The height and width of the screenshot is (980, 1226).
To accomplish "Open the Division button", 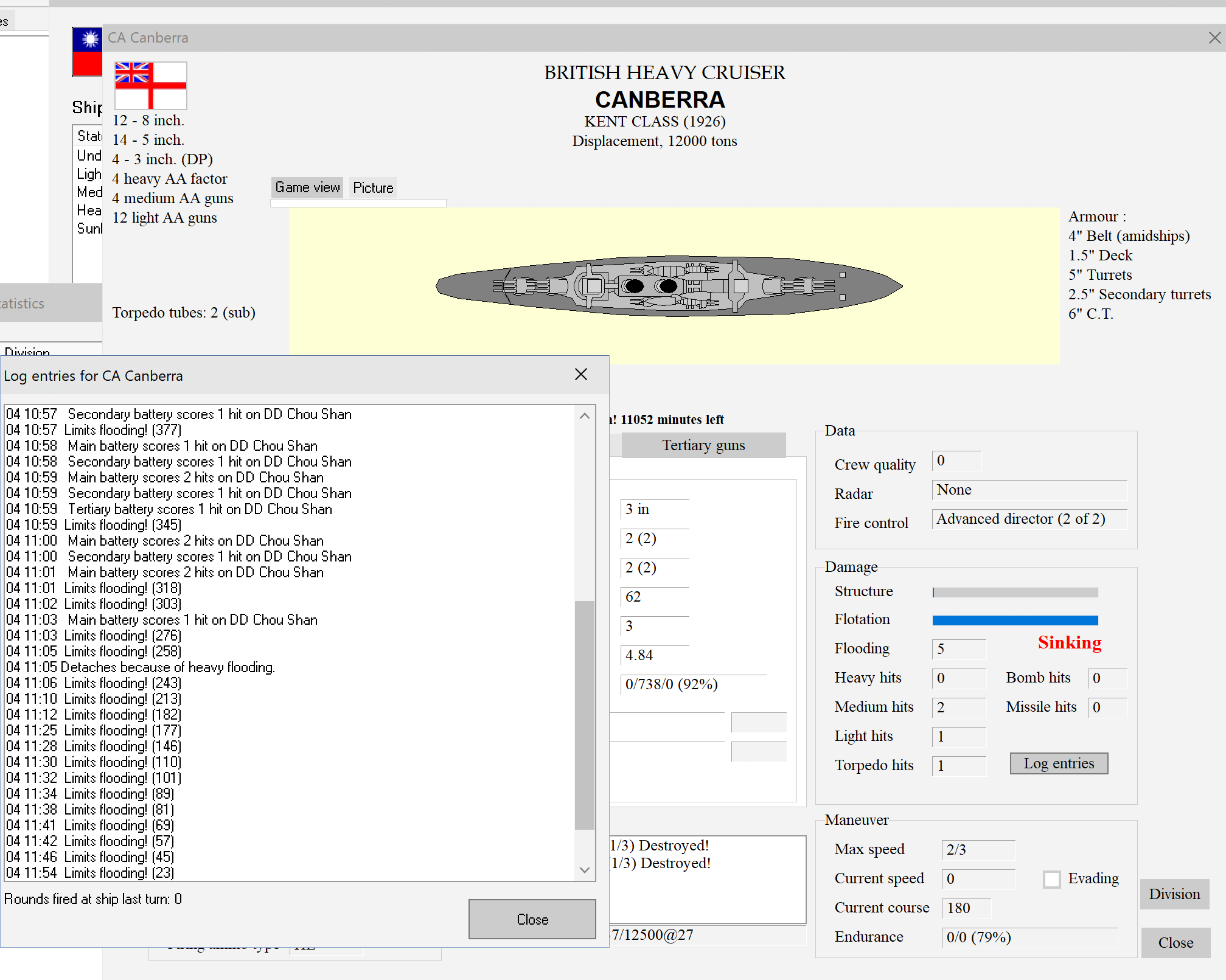I will pos(1174,894).
